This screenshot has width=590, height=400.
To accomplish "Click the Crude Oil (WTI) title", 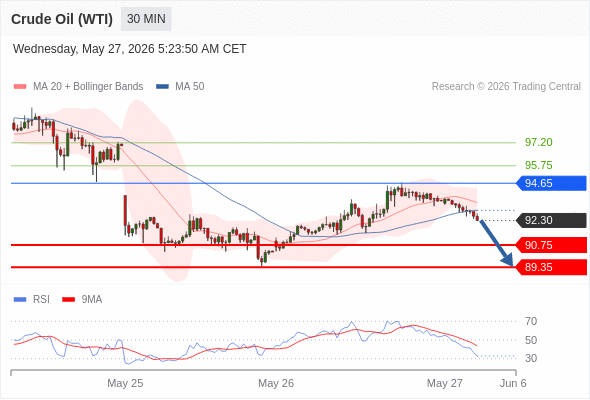I will [62, 19].
